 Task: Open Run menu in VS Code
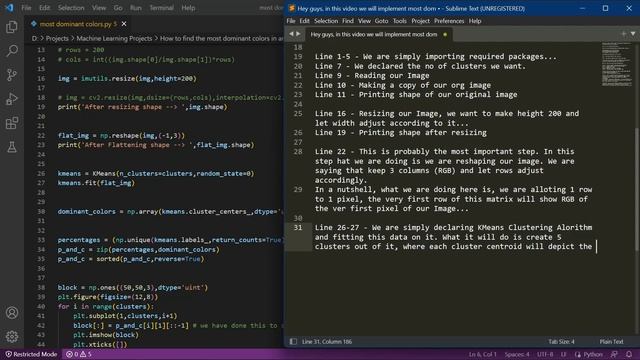coord(136,8)
